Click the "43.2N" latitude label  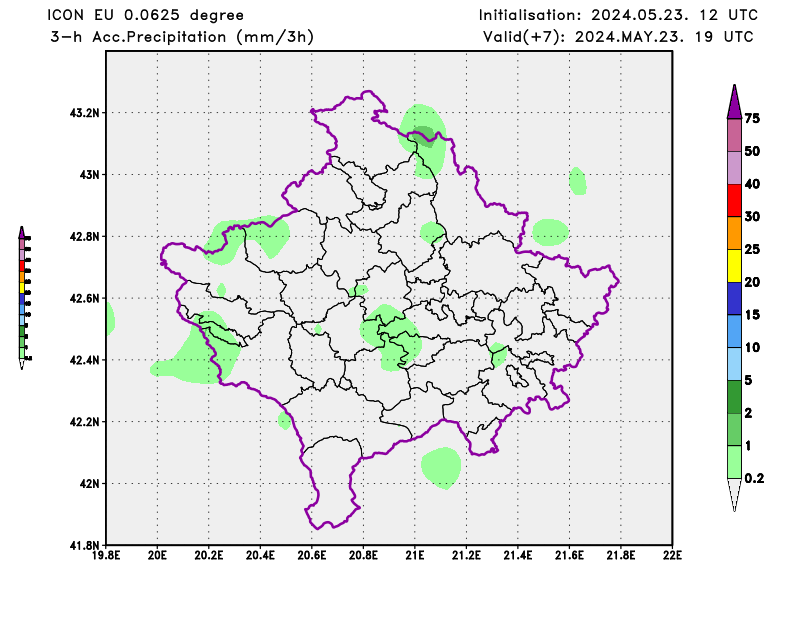click(85, 112)
